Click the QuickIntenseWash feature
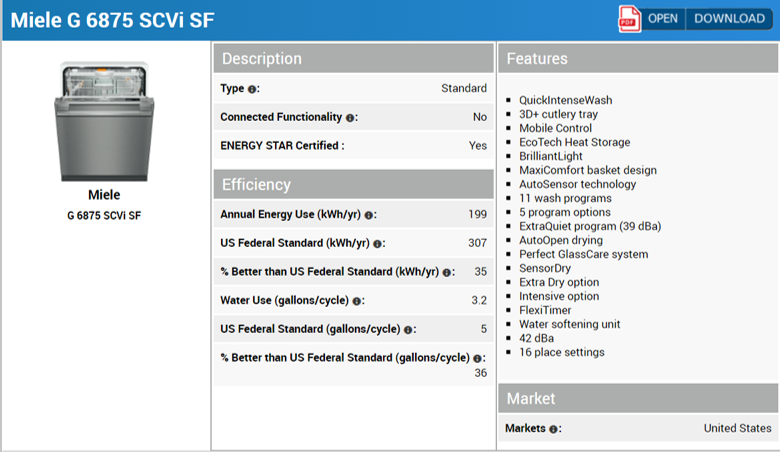 tap(566, 100)
